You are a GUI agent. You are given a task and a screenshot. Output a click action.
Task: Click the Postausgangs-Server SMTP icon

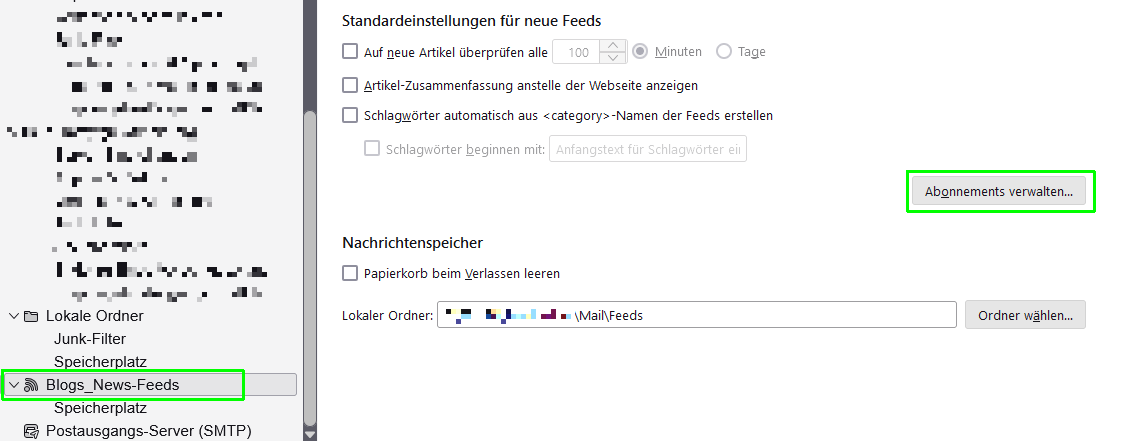pos(31,431)
